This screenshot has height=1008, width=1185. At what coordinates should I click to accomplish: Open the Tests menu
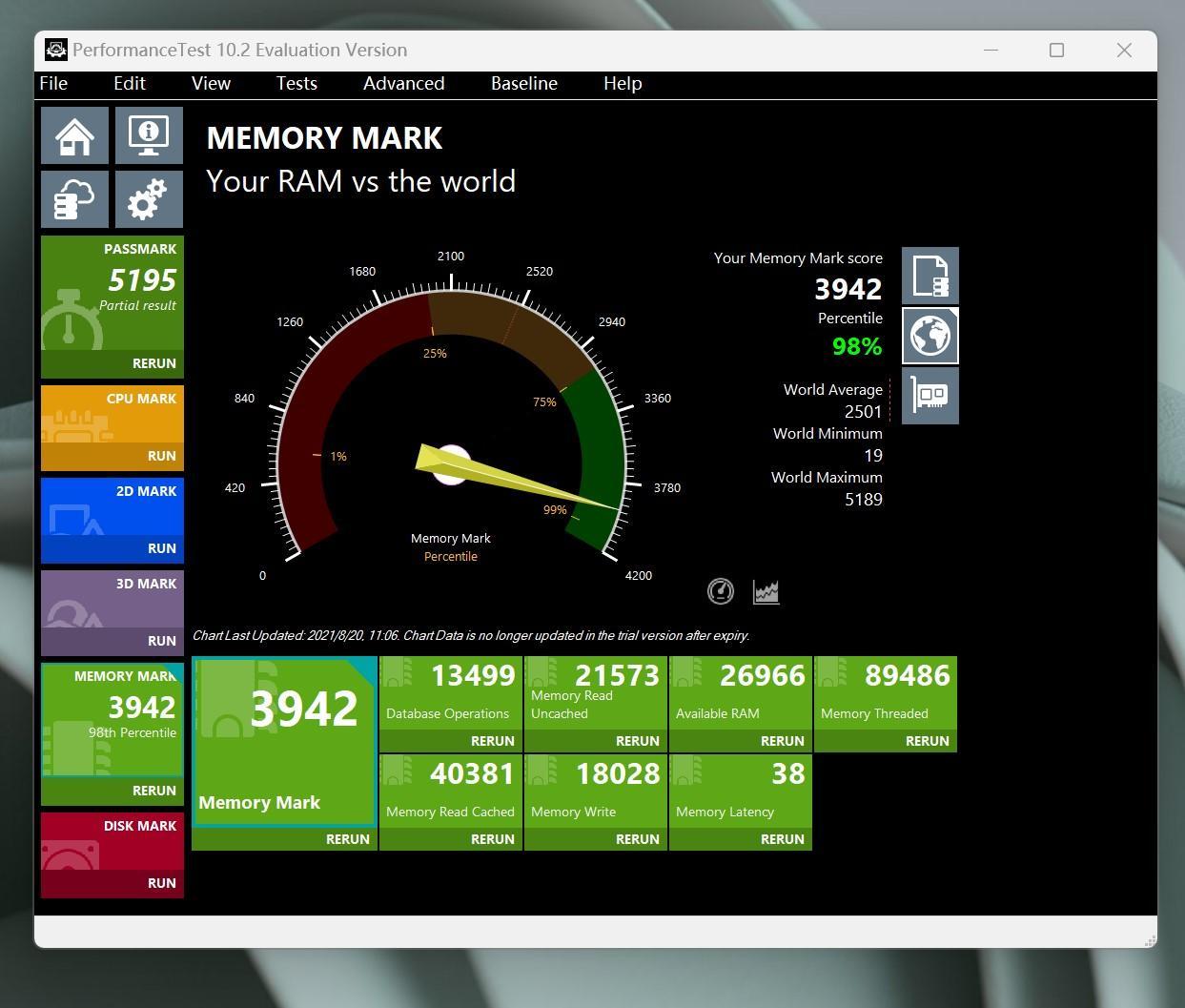pyautogui.click(x=296, y=84)
